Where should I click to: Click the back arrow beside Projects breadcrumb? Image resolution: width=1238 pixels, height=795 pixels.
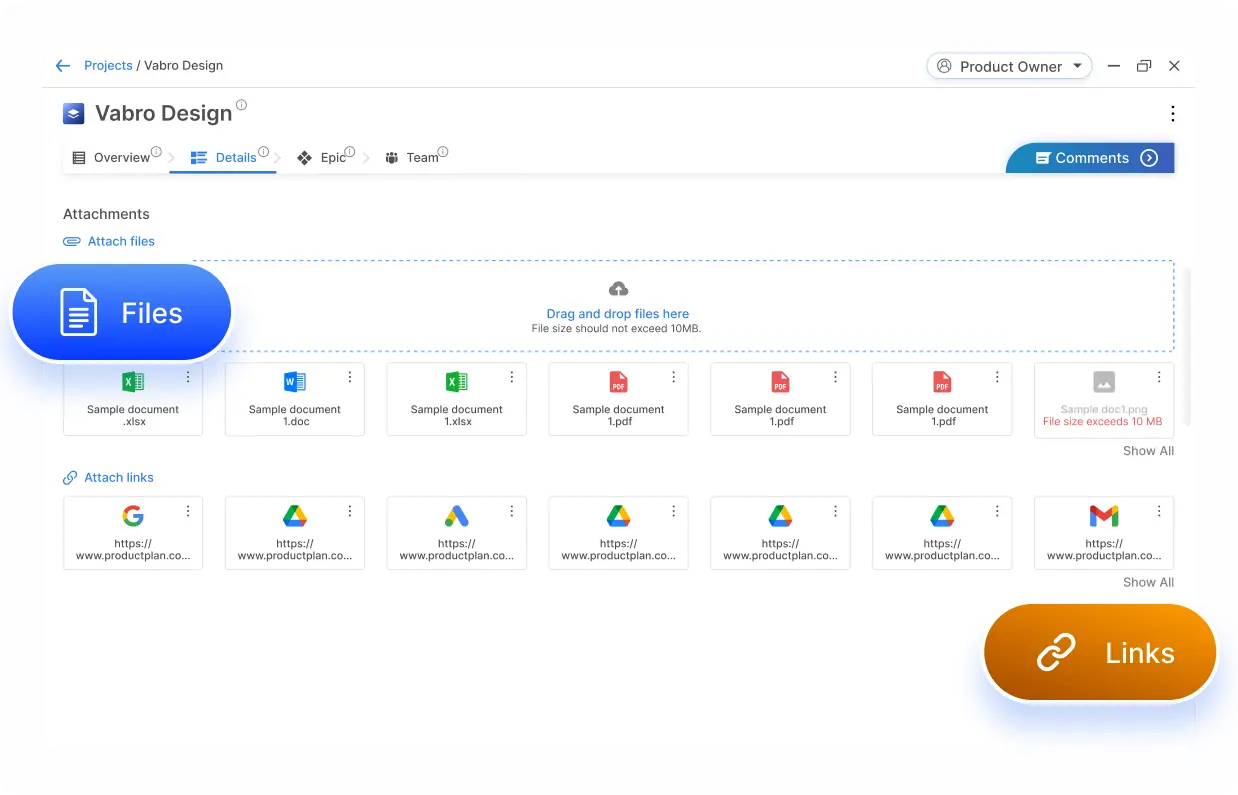pyautogui.click(x=63, y=65)
